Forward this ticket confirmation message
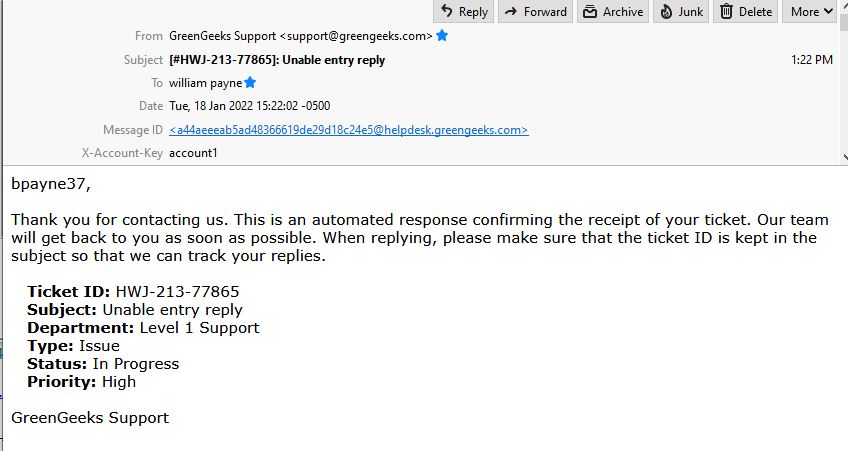 point(535,11)
